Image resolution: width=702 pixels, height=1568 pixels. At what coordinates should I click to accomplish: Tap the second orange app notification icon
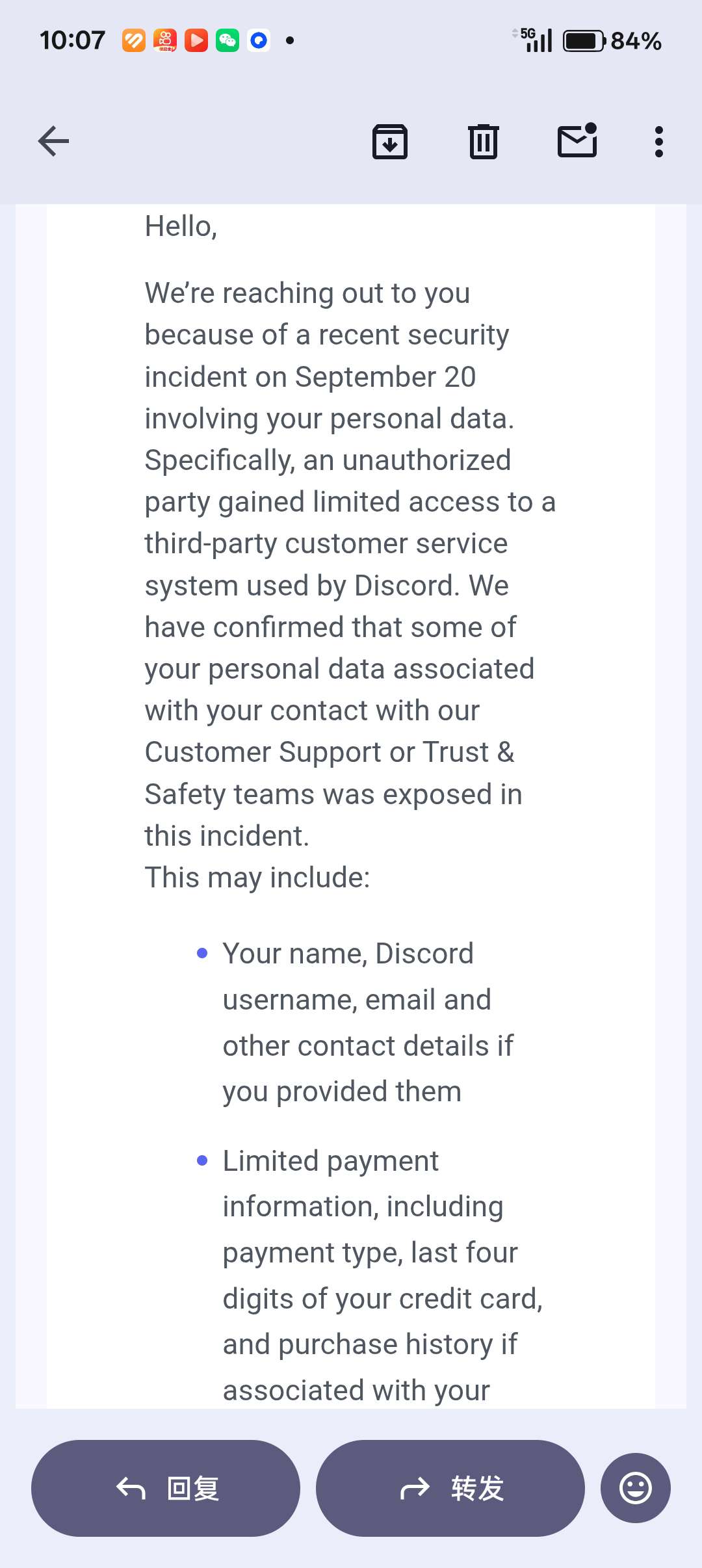click(165, 40)
